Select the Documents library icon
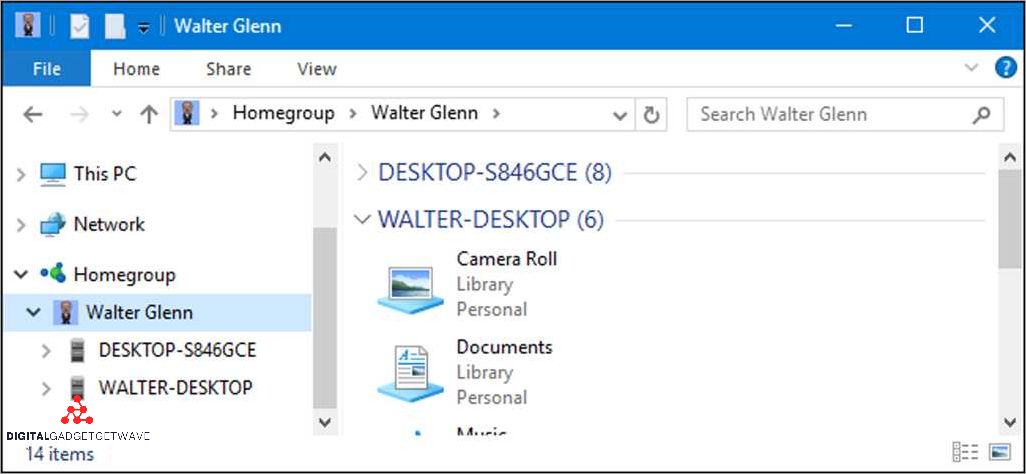Image resolution: width=1026 pixels, height=474 pixels. point(410,373)
